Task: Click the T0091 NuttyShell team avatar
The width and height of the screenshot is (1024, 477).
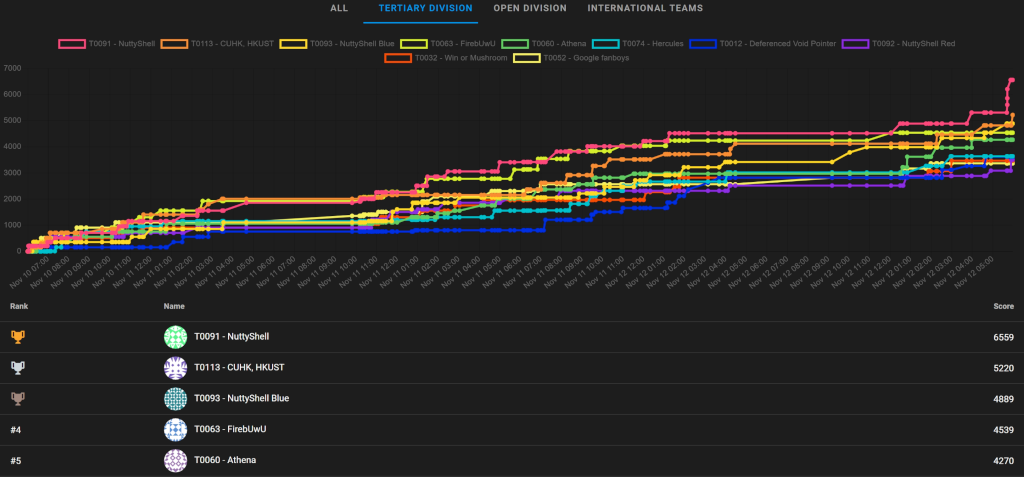Action: click(176, 337)
